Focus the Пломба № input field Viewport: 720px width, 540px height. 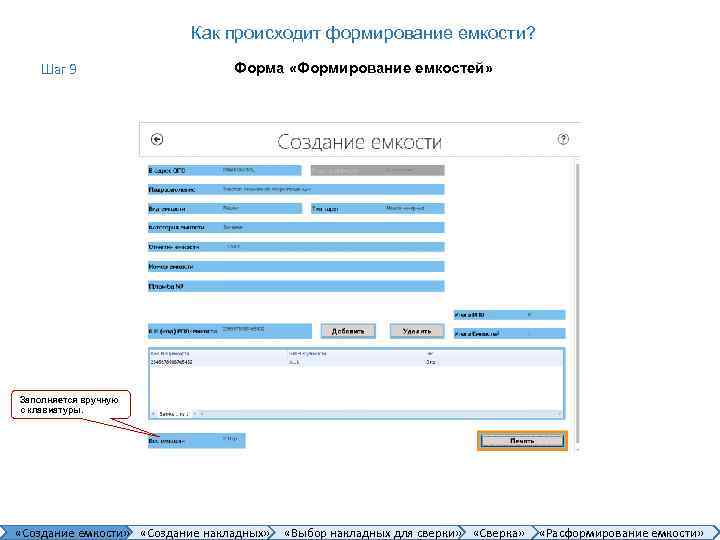(x=296, y=286)
